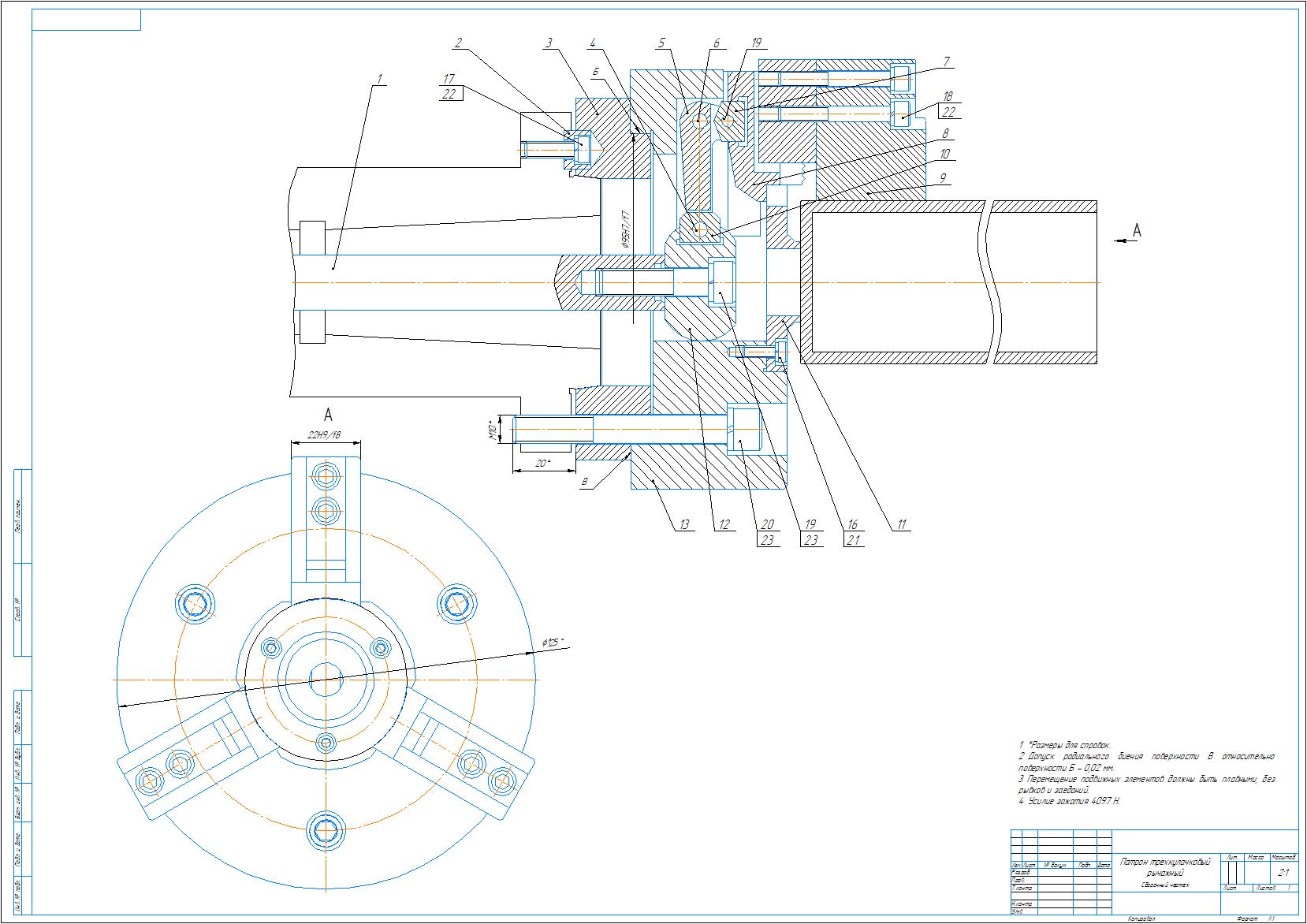Screen dimensions: 1307x924
Task: Click part callout number 11
Action: pos(900,525)
